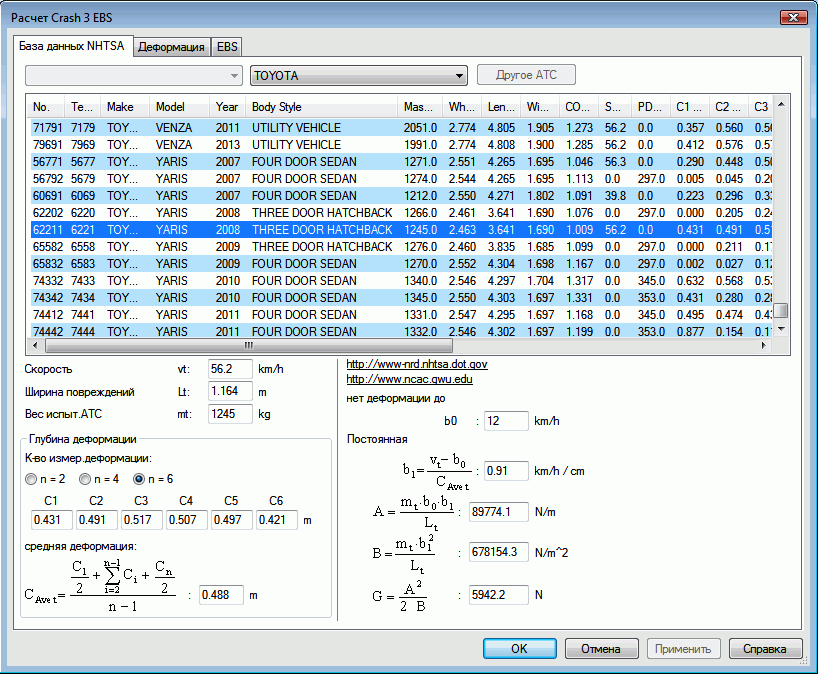Switch to the Деформация tab
Image resolution: width=818 pixels, height=674 pixels.
(171, 47)
